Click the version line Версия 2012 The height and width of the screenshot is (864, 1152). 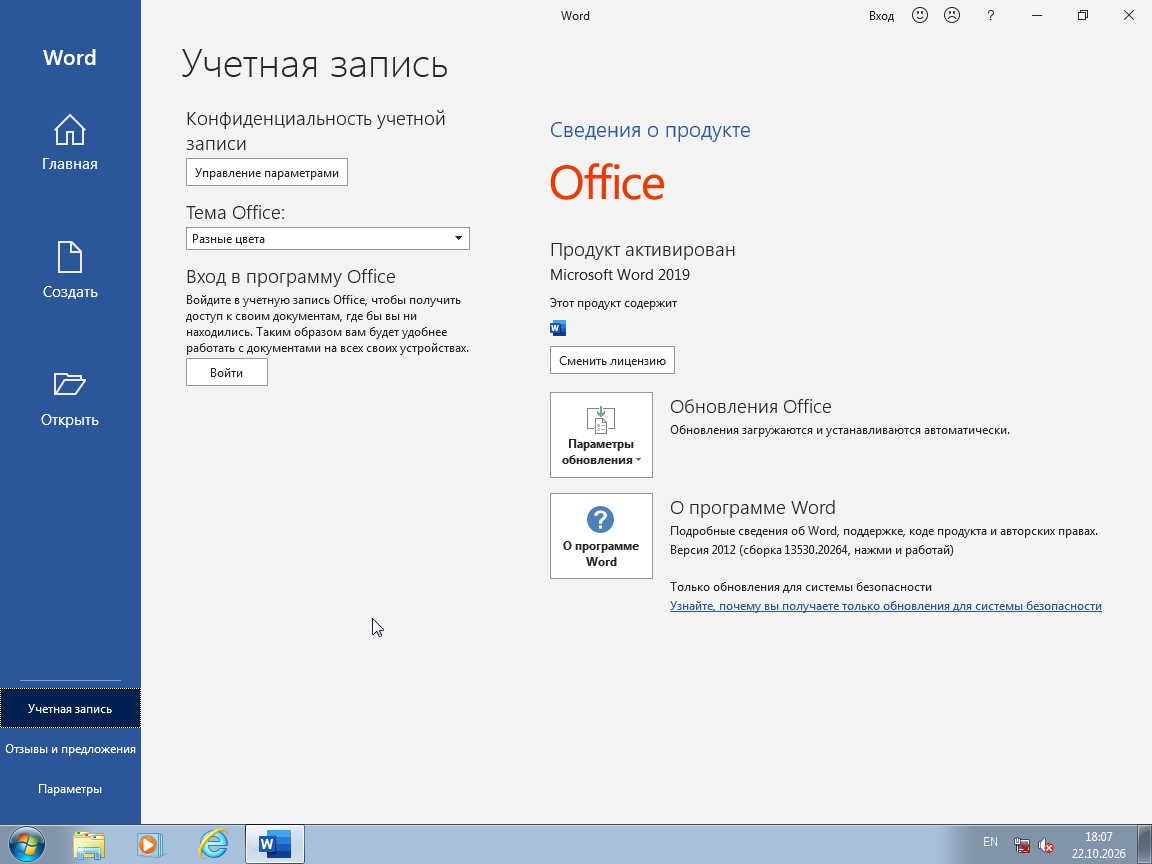[812, 550]
